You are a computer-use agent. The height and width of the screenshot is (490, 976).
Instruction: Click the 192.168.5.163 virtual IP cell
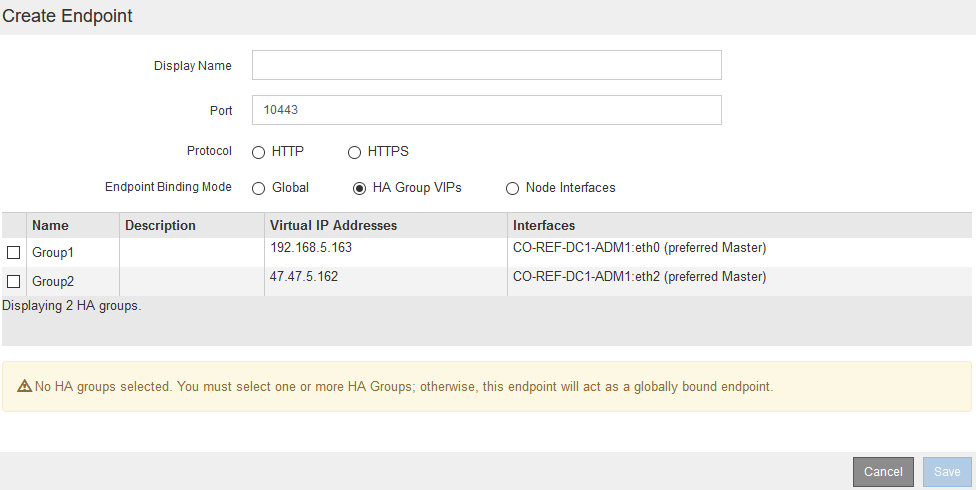311,248
